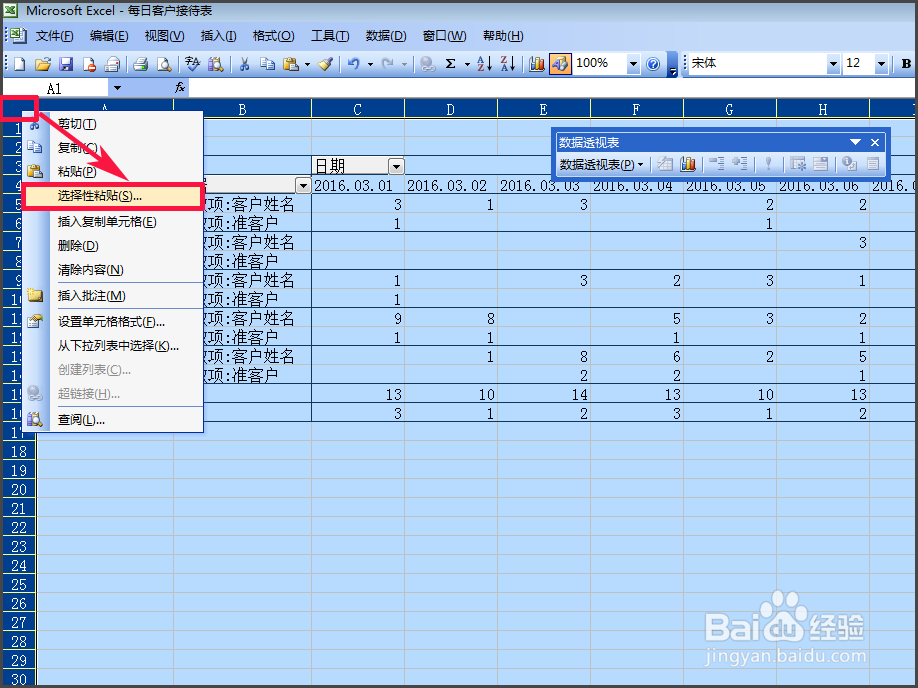Image resolution: width=918 pixels, height=688 pixels.
Task: Choose 删除(D) in context menu
Action: (x=113, y=245)
